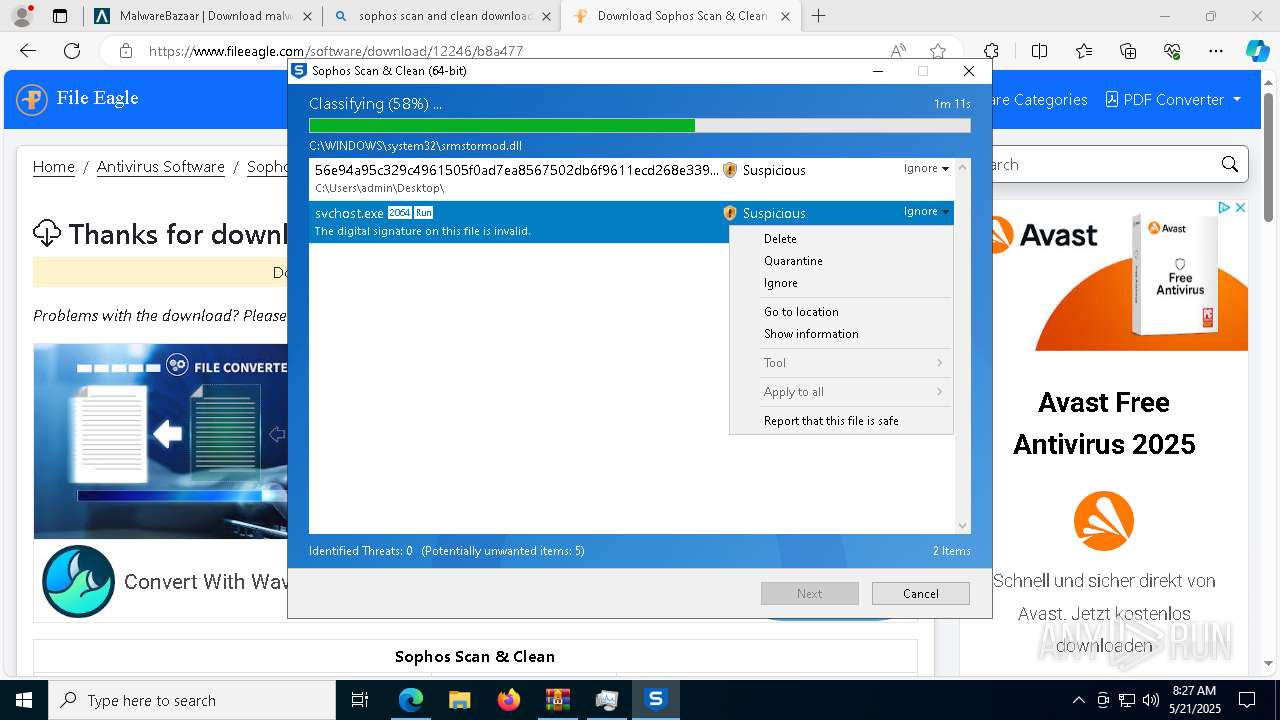1280x720 pixels.
Task: Switch to sophos scan and clean search tab
Action: (444, 16)
